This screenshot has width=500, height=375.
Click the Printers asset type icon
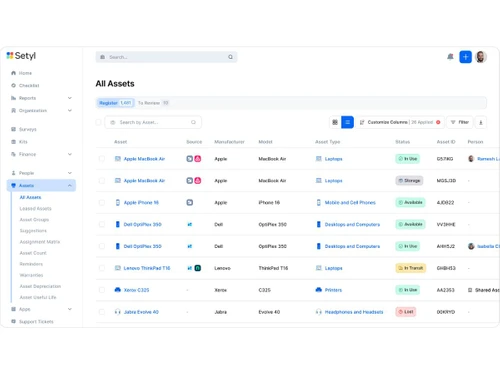(x=318, y=290)
